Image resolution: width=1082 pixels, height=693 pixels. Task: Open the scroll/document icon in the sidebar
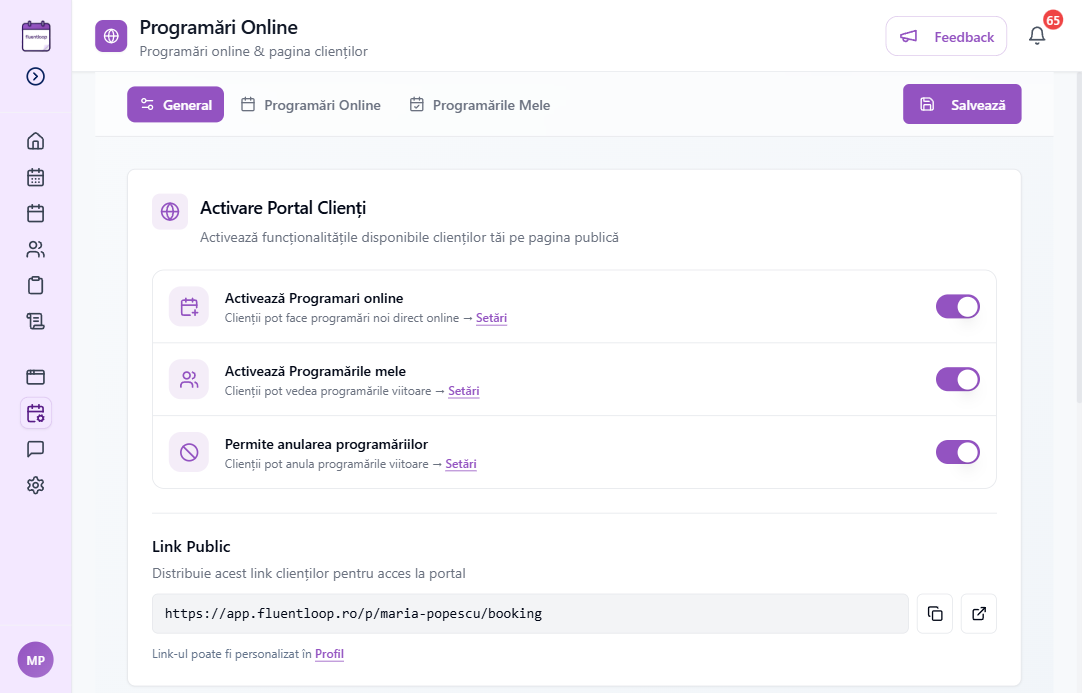(x=35, y=321)
